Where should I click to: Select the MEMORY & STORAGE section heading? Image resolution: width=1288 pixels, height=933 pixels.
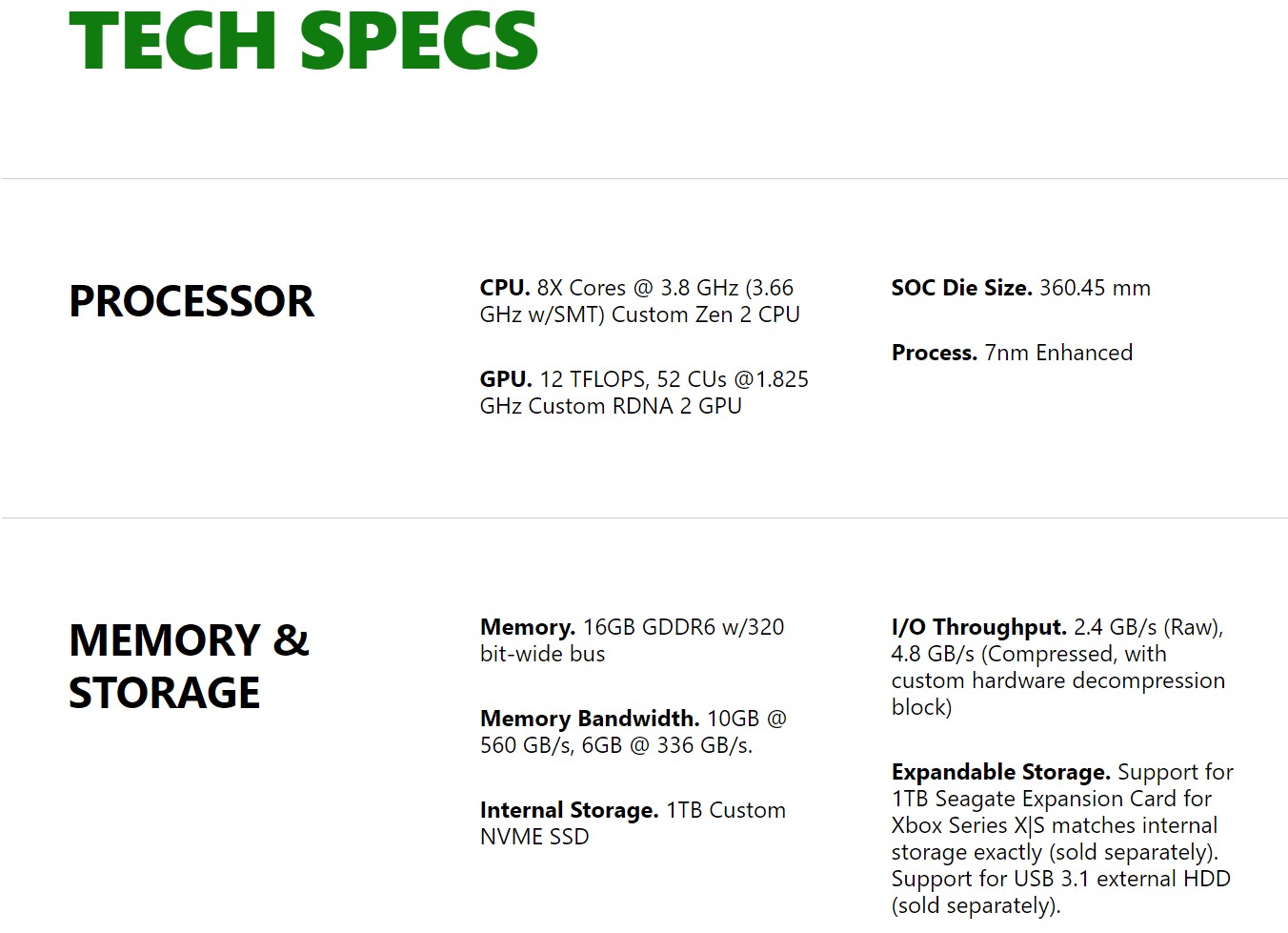(190, 666)
